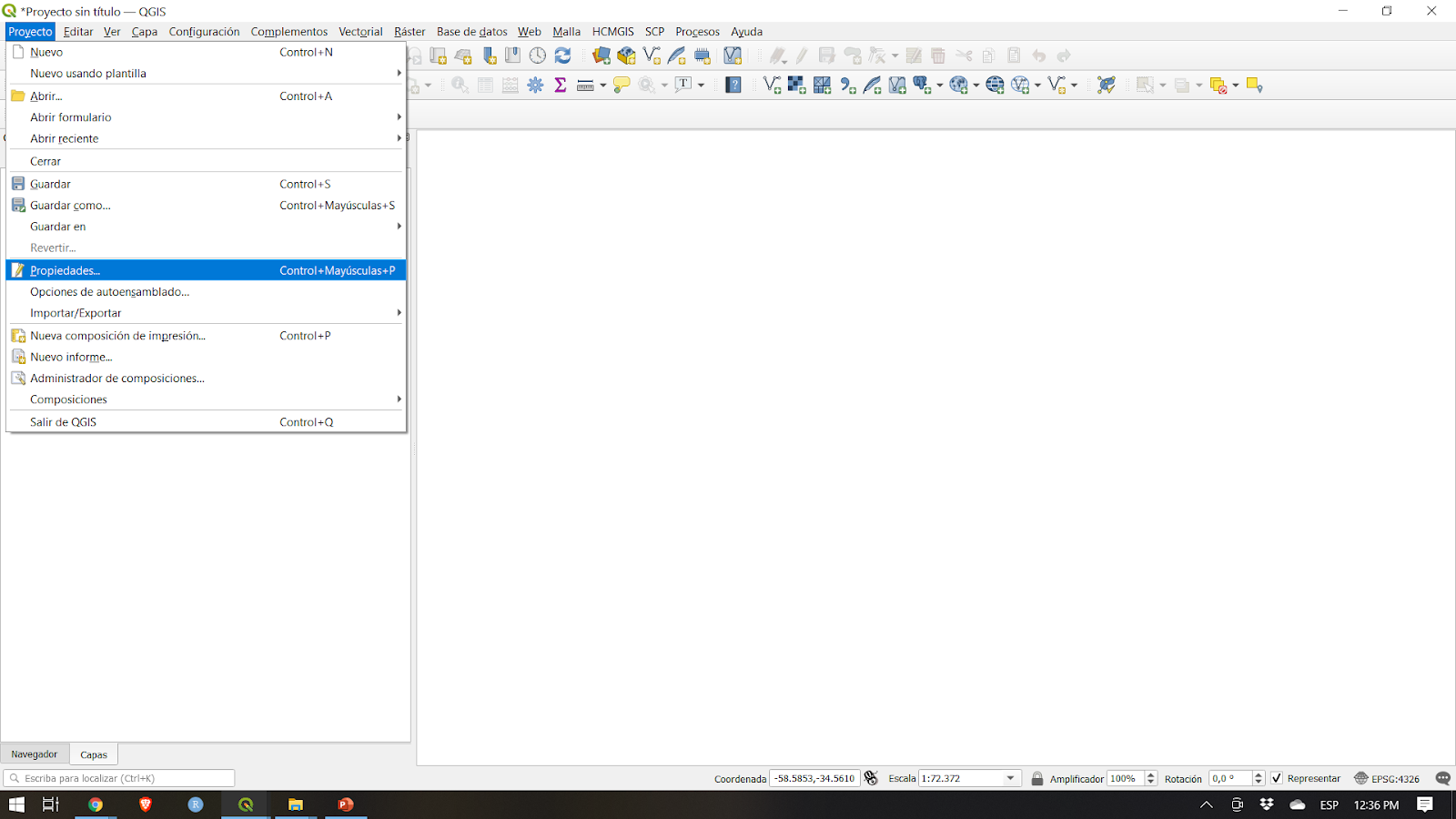This screenshot has height=819, width=1456.
Task: Toggle extents and mouse position display icon
Action: (871, 778)
